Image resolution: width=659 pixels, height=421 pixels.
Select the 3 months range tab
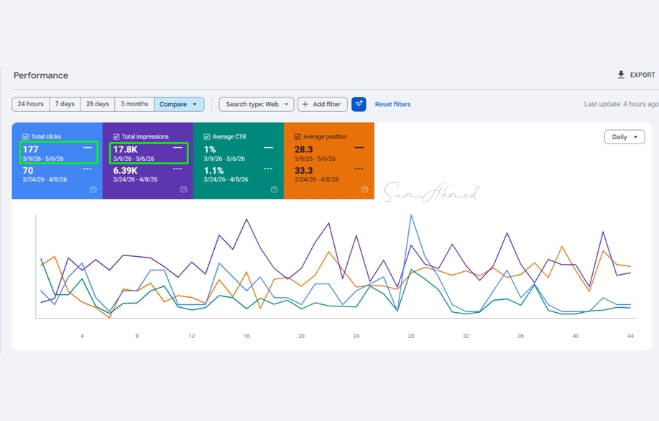coord(134,104)
